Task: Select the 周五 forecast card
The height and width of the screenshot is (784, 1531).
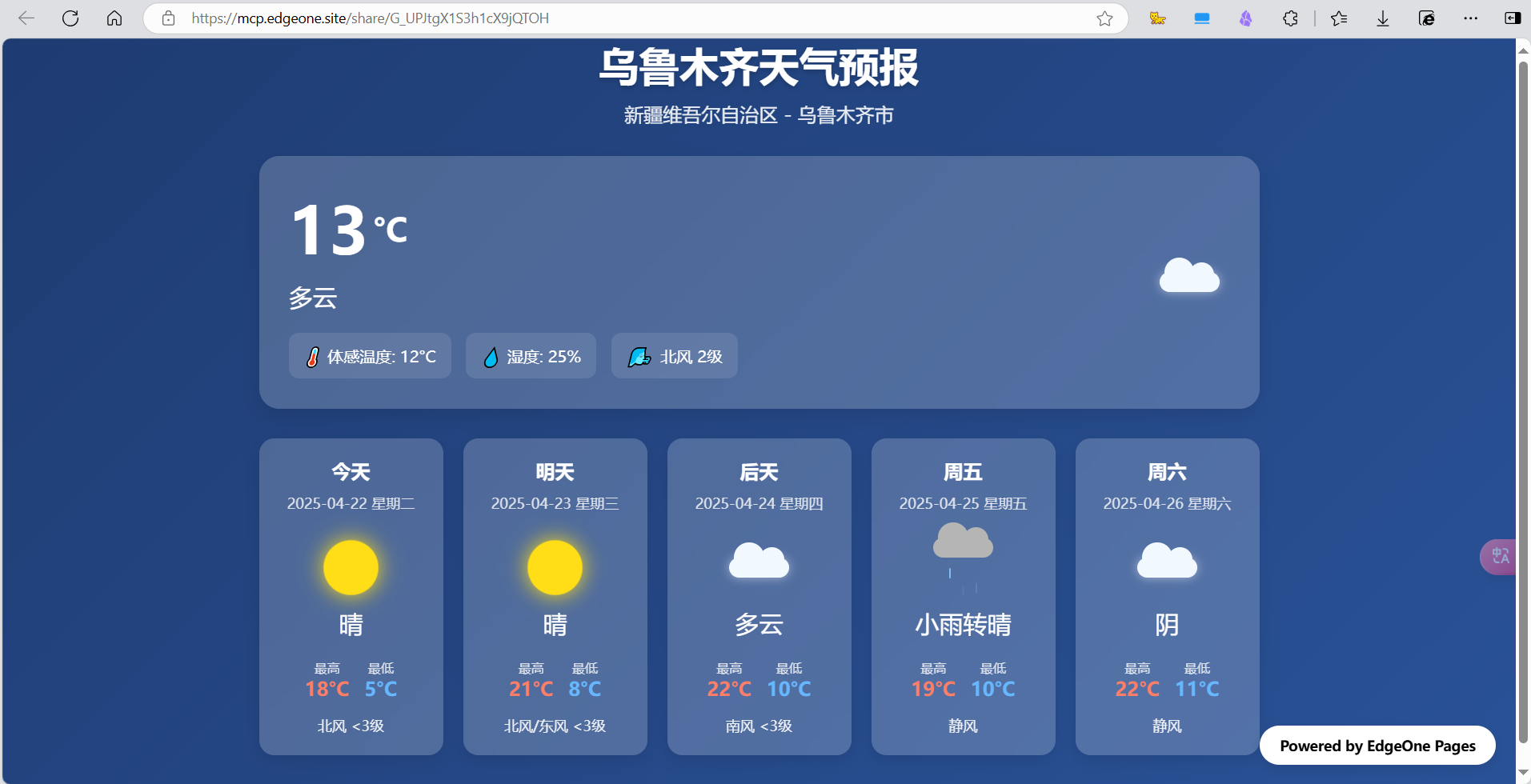Action: (964, 597)
